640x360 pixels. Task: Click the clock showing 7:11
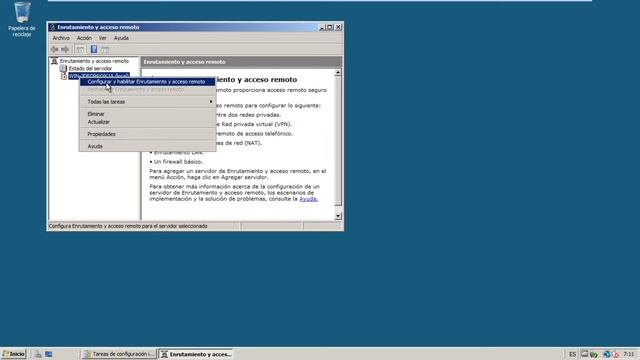point(629,354)
